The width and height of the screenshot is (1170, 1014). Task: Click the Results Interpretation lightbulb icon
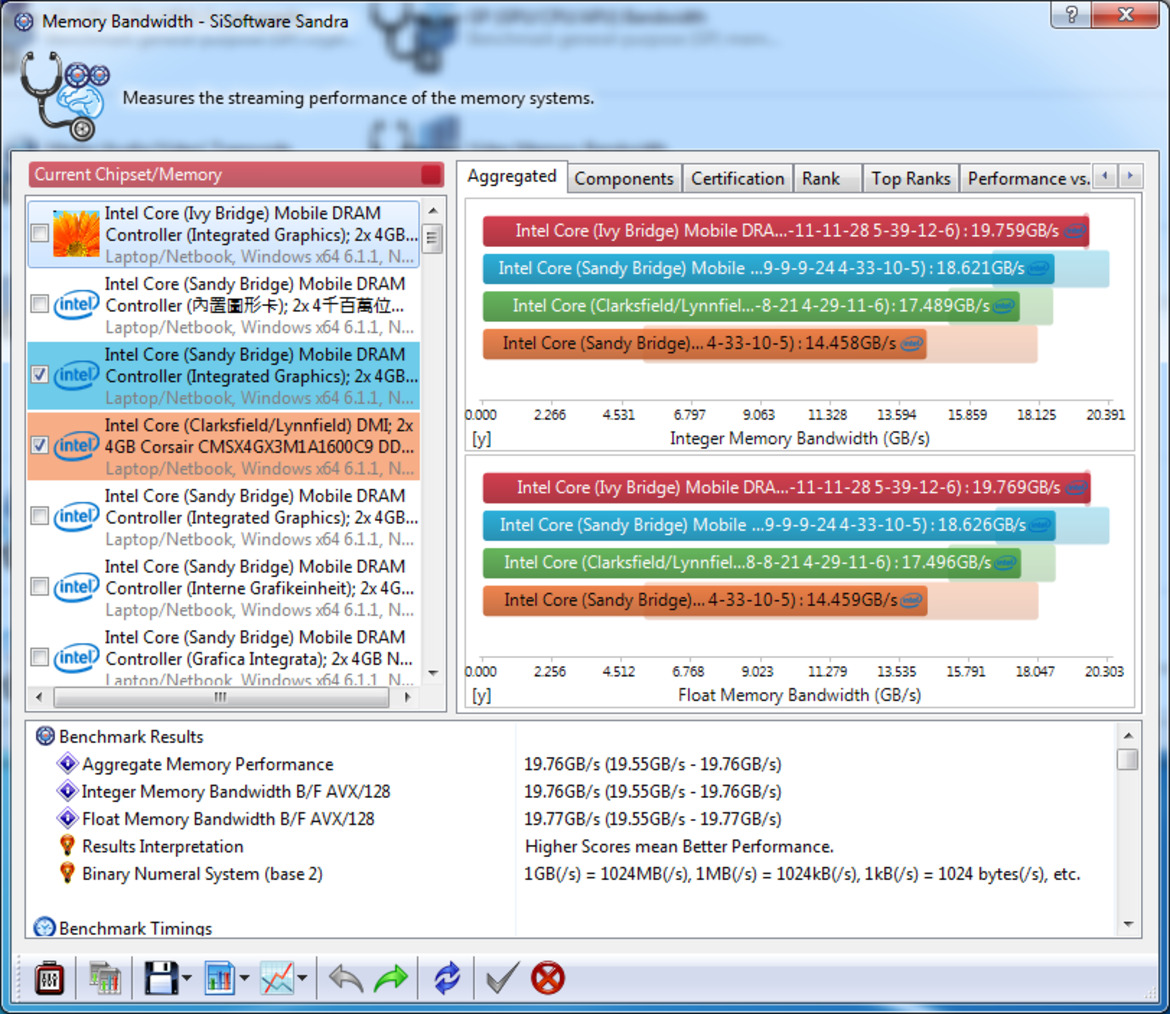67,845
